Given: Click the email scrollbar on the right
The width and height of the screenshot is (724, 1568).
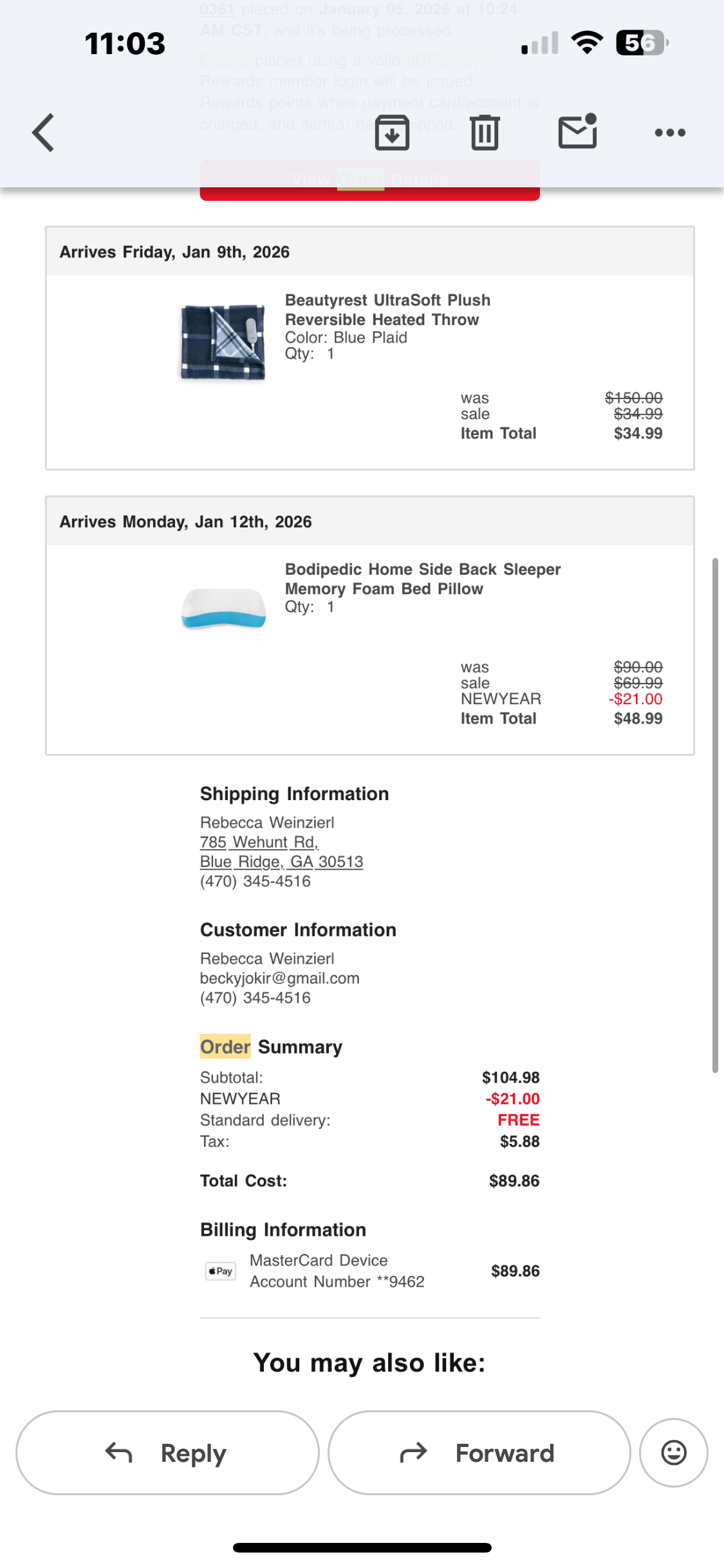Looking at the screenshot, I should (x=714, y=816).
